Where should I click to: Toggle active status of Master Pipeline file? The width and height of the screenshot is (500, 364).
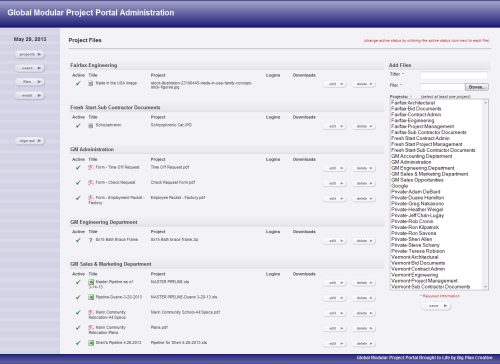(78, 282)
